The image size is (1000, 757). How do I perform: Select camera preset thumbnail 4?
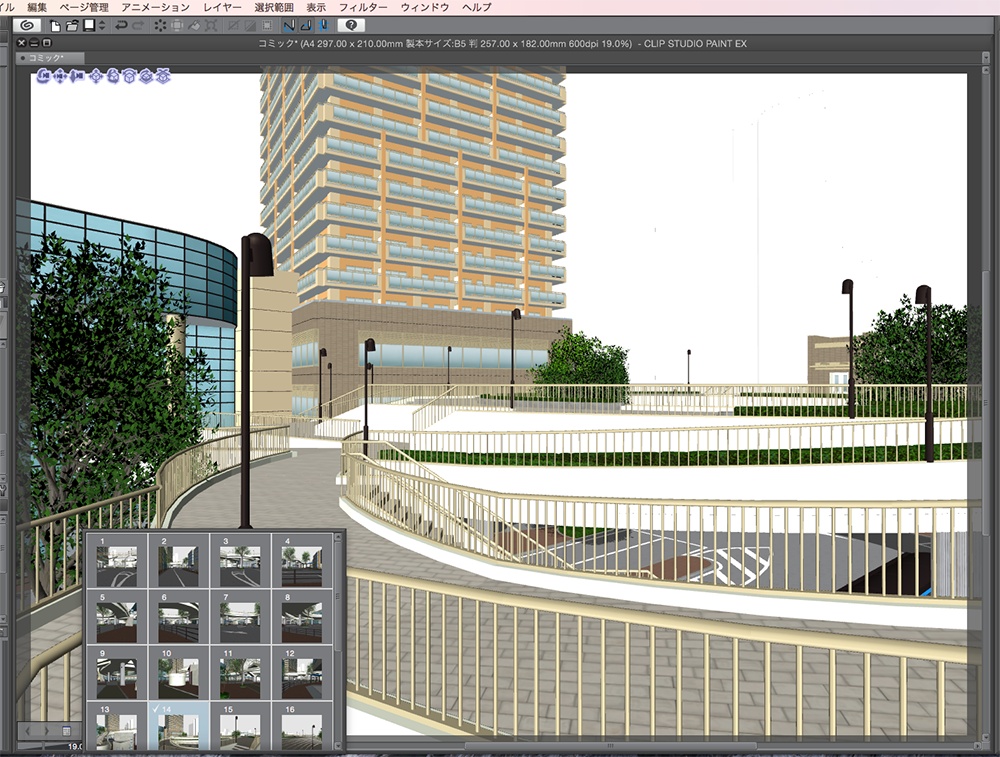[x=302, y=561]
